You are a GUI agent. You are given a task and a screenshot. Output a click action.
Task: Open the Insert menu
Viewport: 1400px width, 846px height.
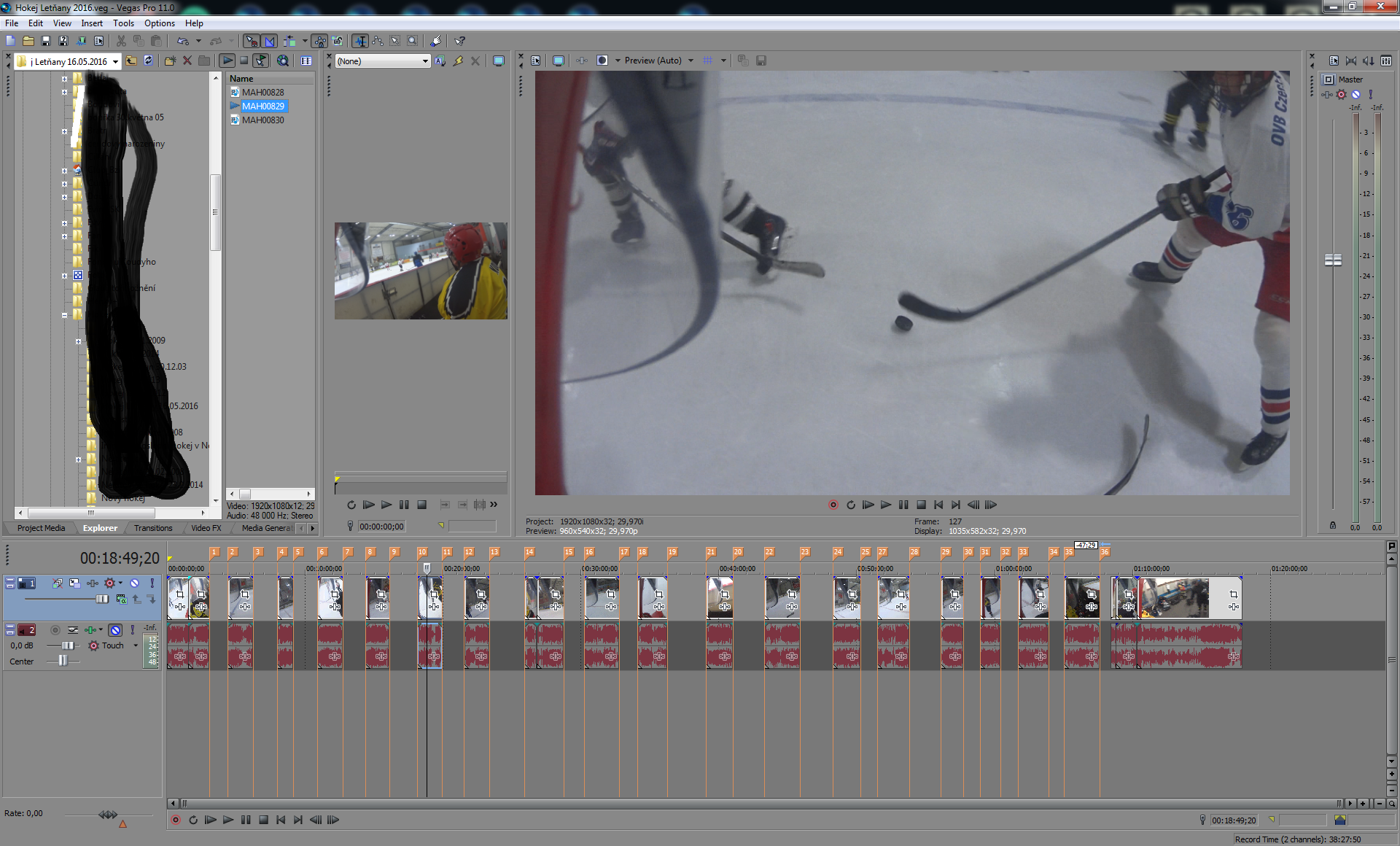[x=91, y=23]
